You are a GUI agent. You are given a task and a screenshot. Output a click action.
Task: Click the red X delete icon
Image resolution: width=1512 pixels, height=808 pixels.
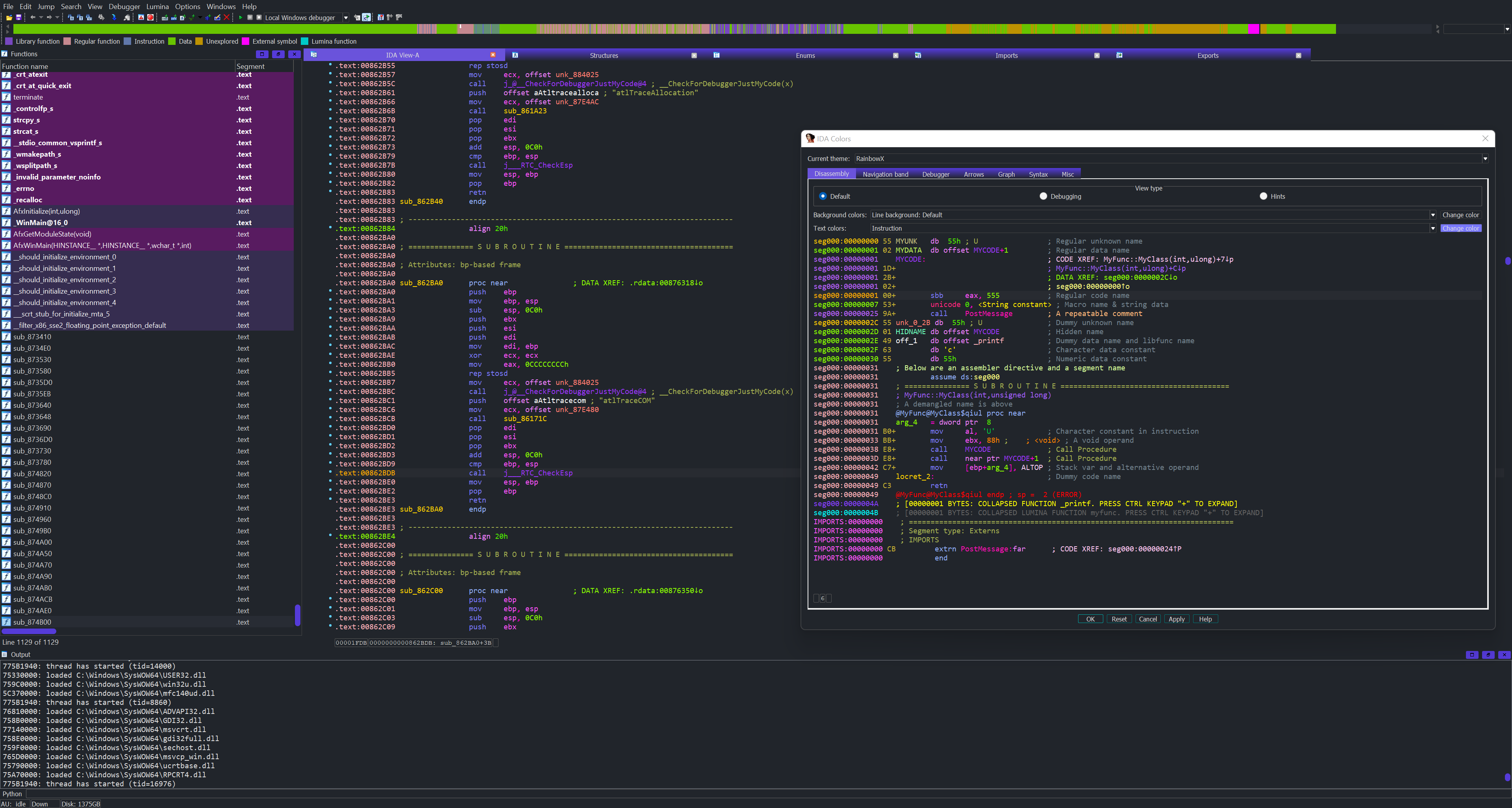pyautogui.click(x=226, y=18)
